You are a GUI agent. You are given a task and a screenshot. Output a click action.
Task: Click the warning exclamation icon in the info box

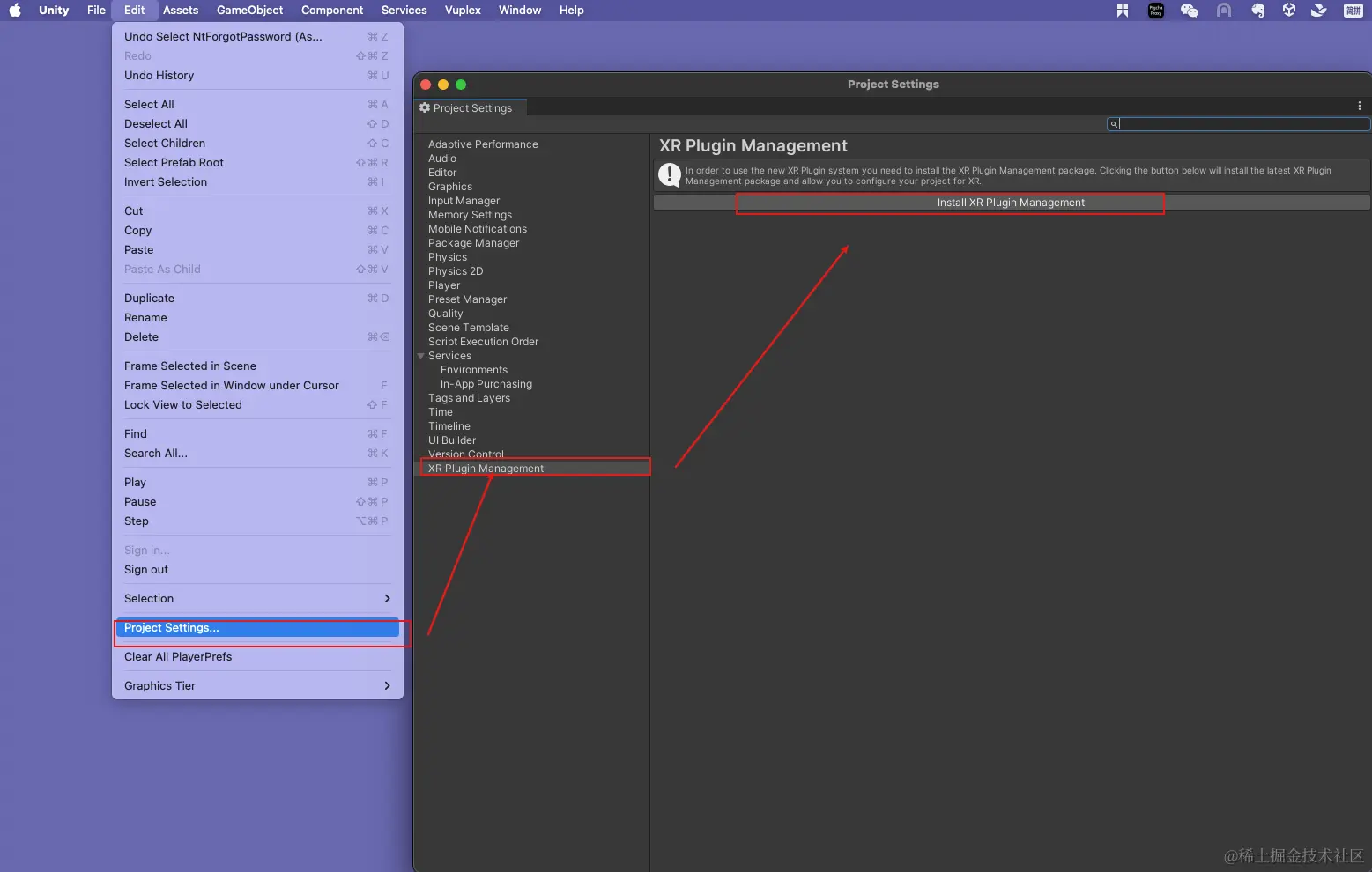pos(670,175)
